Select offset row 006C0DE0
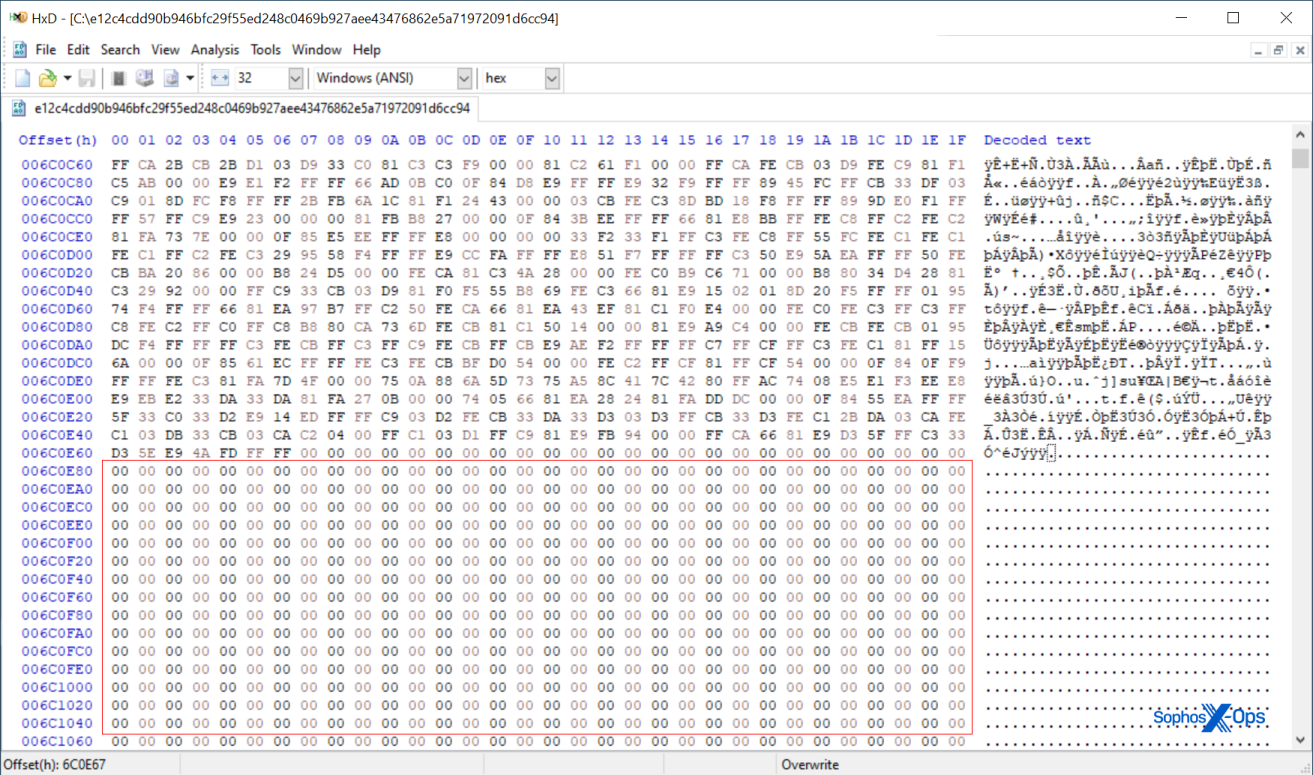This screenshot has width=1313, height=775. [x=57, y=381]
